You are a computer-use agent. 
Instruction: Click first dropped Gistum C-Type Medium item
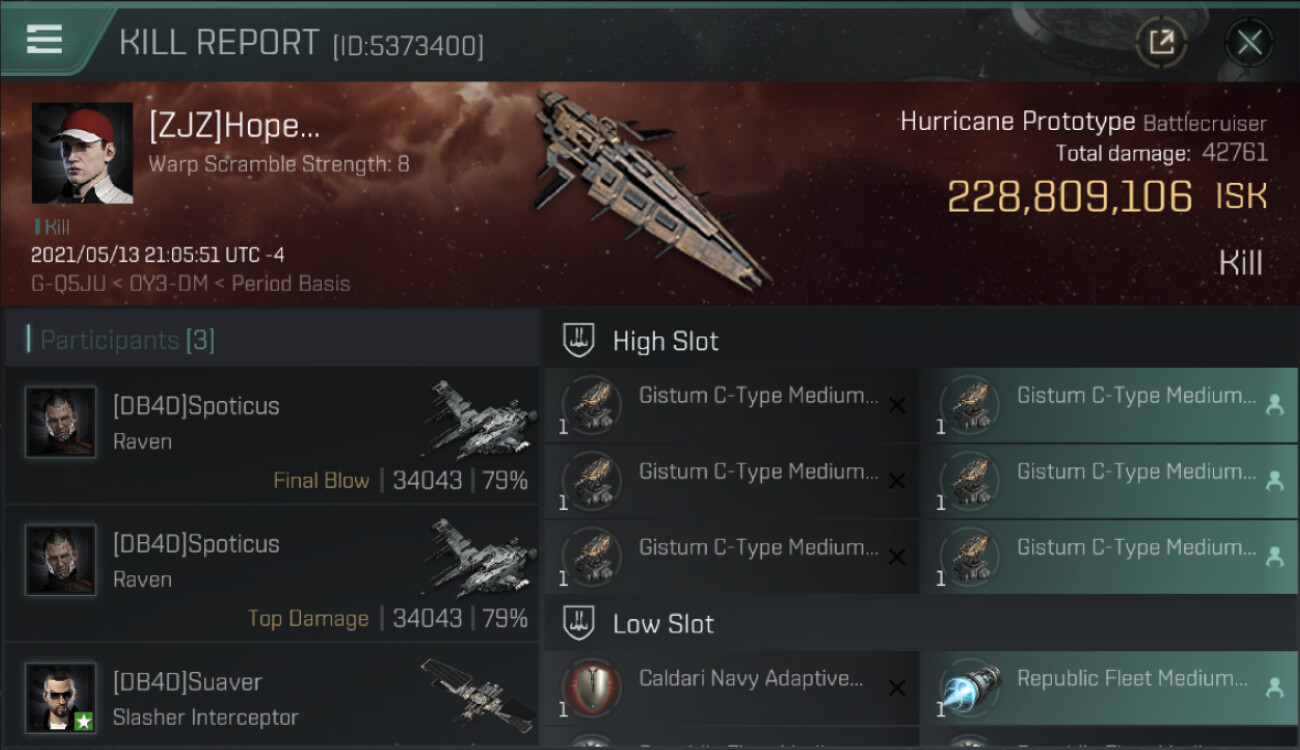click(1109, 405)
